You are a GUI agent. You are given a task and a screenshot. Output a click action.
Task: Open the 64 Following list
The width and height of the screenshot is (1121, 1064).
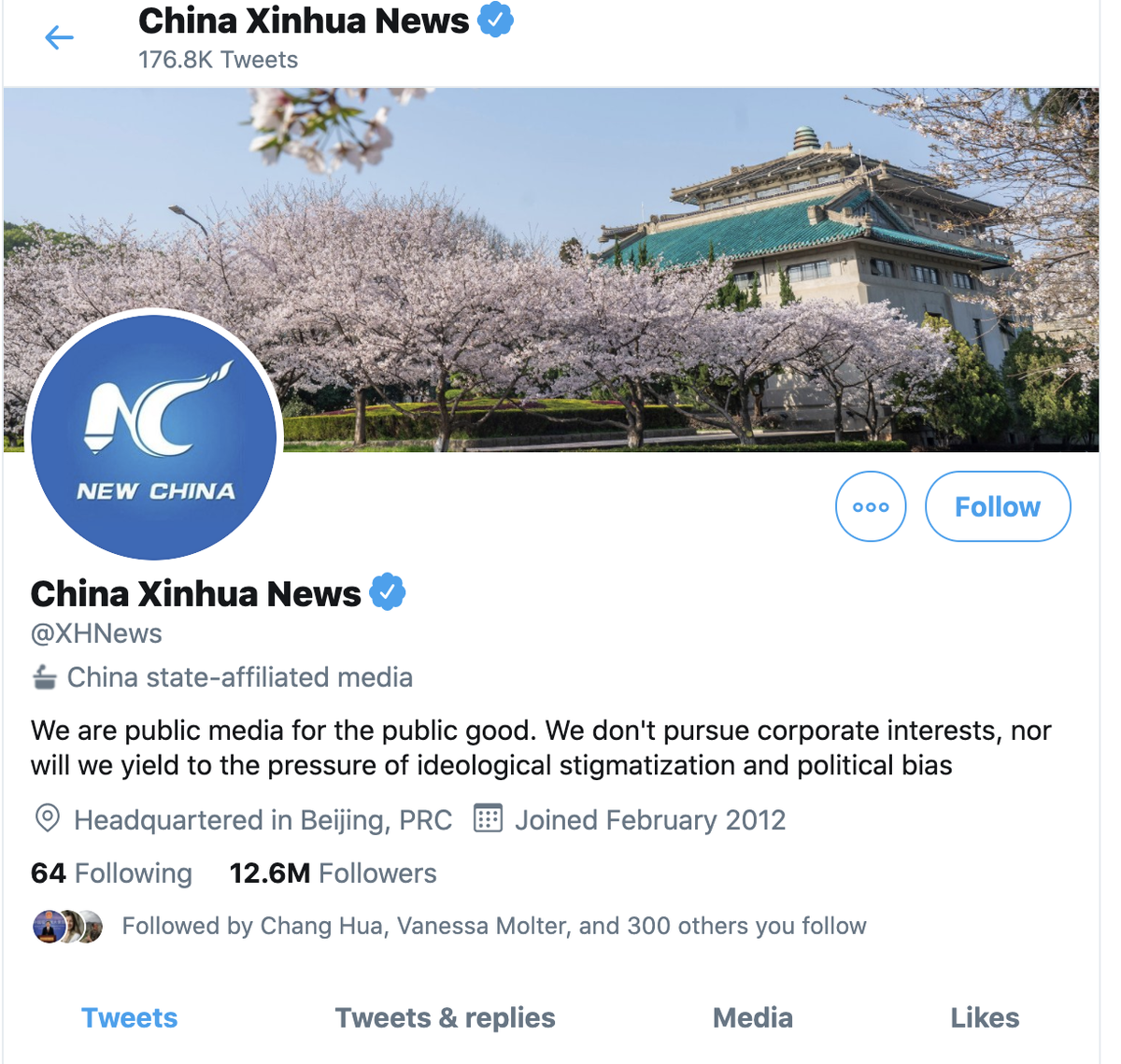pos(111,873)
